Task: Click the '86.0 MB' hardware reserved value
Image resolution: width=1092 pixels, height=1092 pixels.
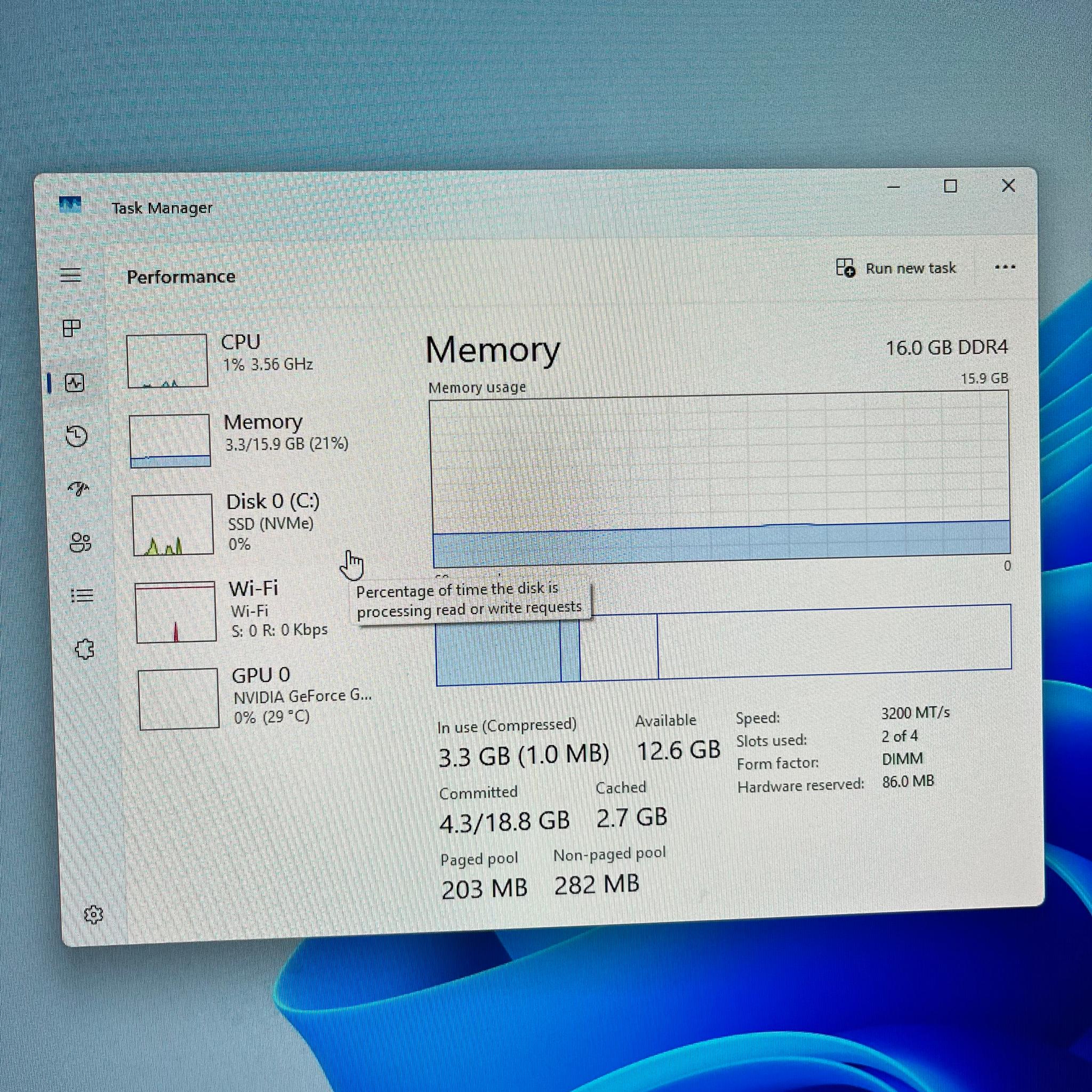Action: pos(908,782)
